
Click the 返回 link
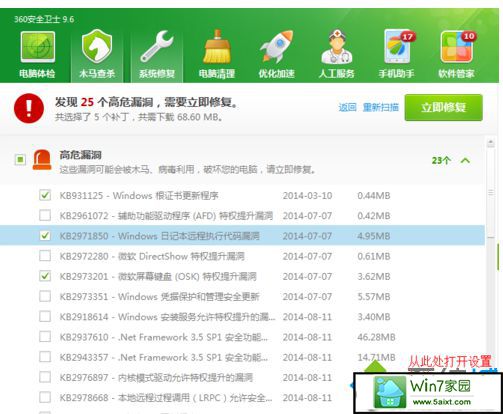click(347, 107)
